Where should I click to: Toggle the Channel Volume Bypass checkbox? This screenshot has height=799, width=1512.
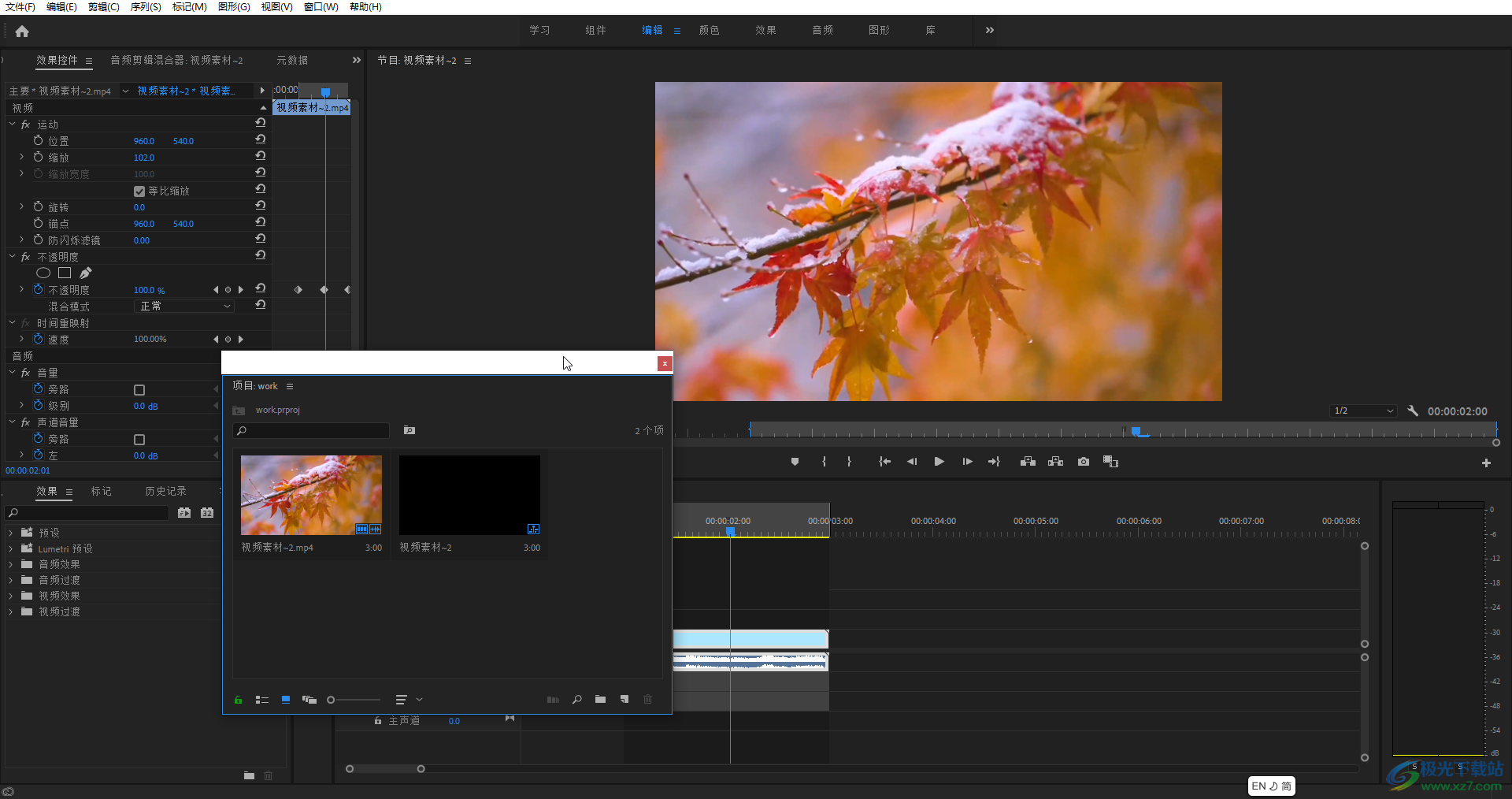pyautogui.click(x=139, y=440)
